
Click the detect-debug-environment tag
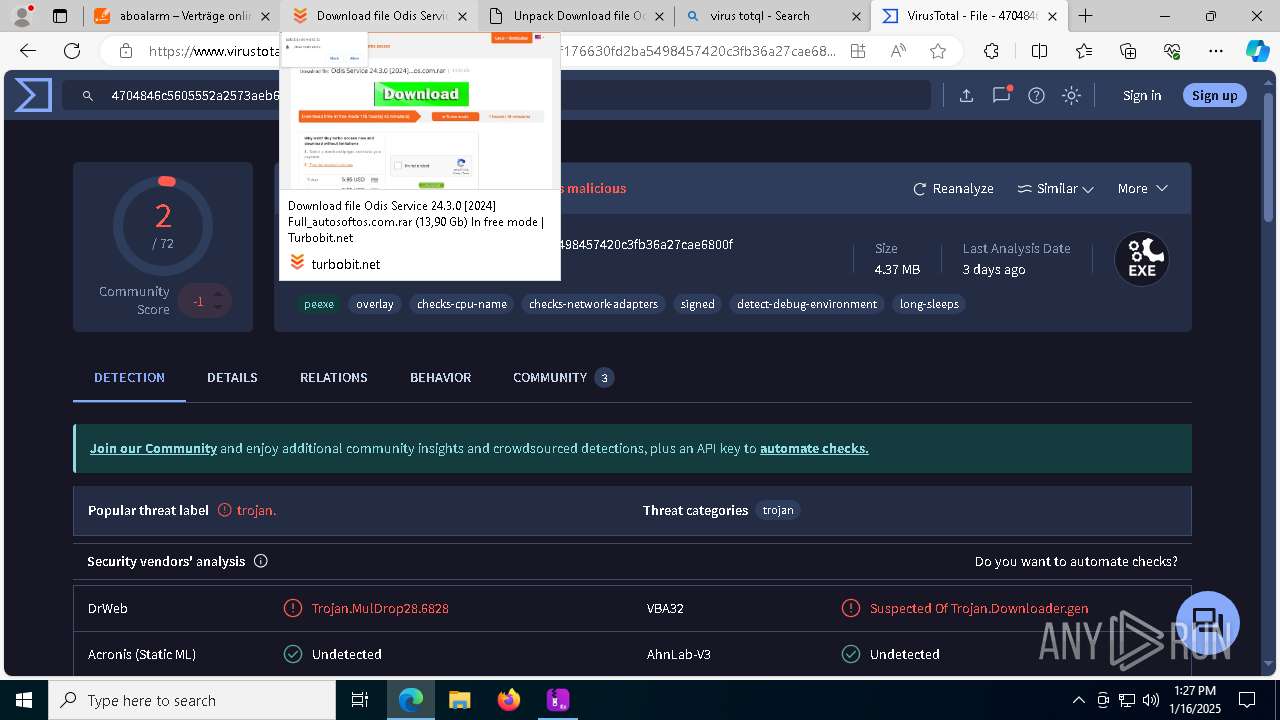pyautogui.click(x=807, y=304)
